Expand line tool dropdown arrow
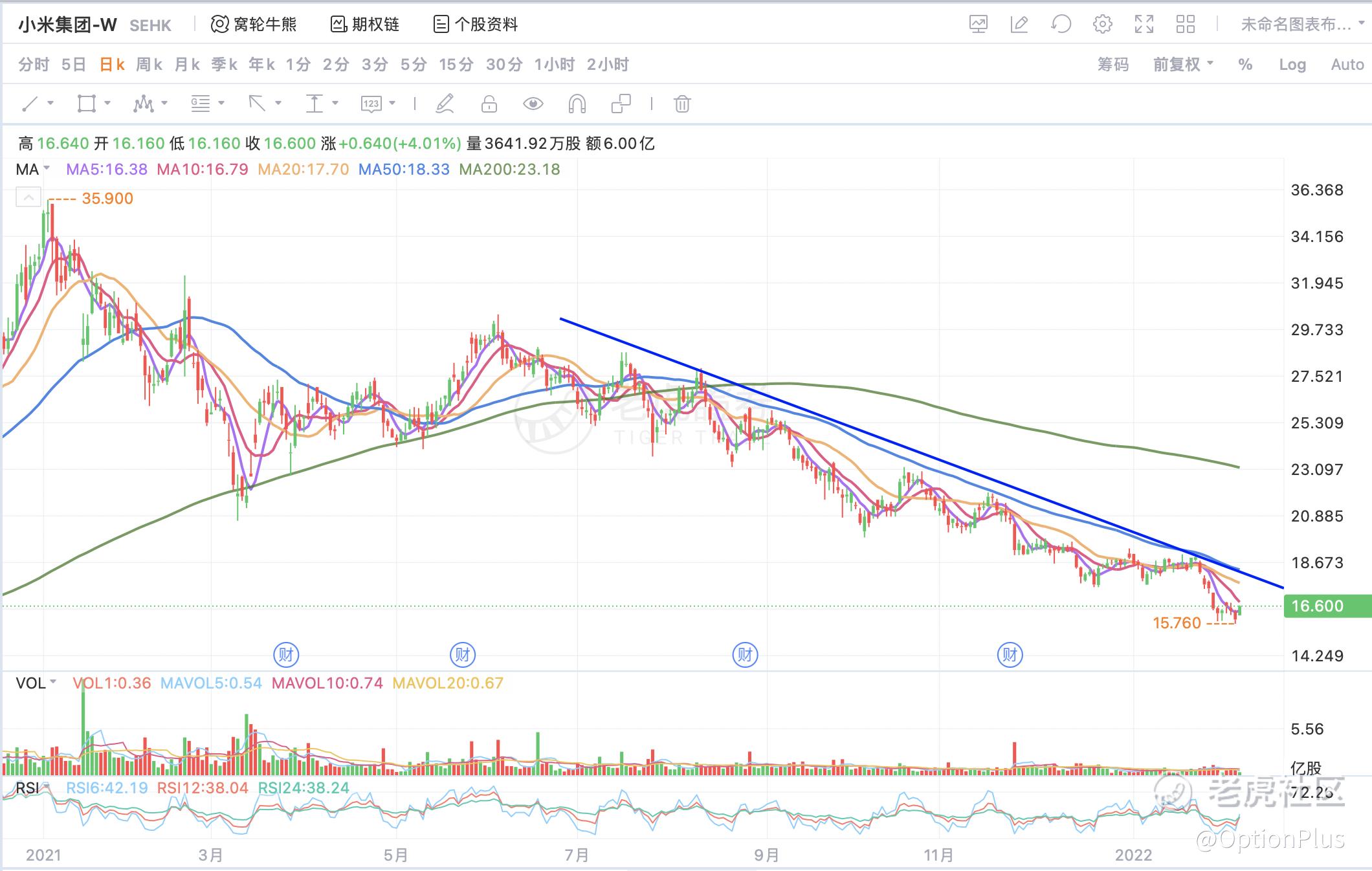 tap(50, 103)
